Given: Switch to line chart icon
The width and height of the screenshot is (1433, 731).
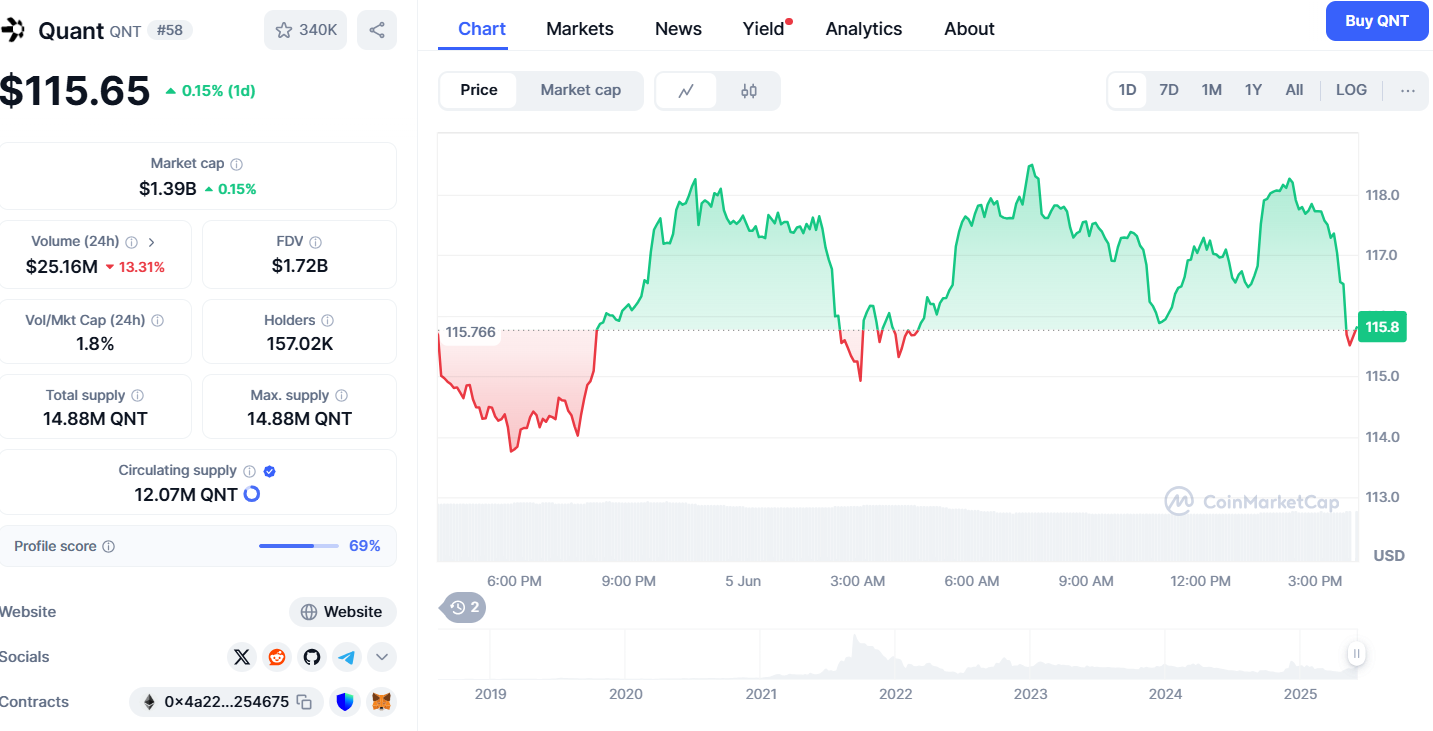Looking at the screenshot, I should coord(686,91).
